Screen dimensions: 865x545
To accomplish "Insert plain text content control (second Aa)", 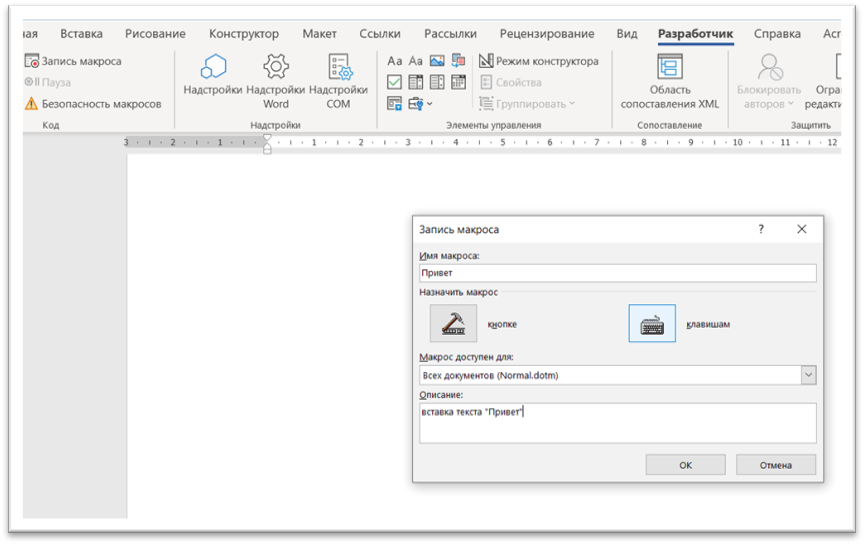I will 415,61.
